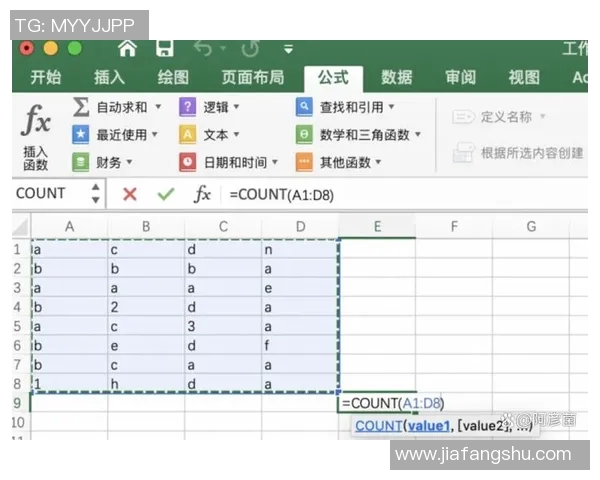
Task: Click the Select All corner triangle
Action: click(21, 227)
